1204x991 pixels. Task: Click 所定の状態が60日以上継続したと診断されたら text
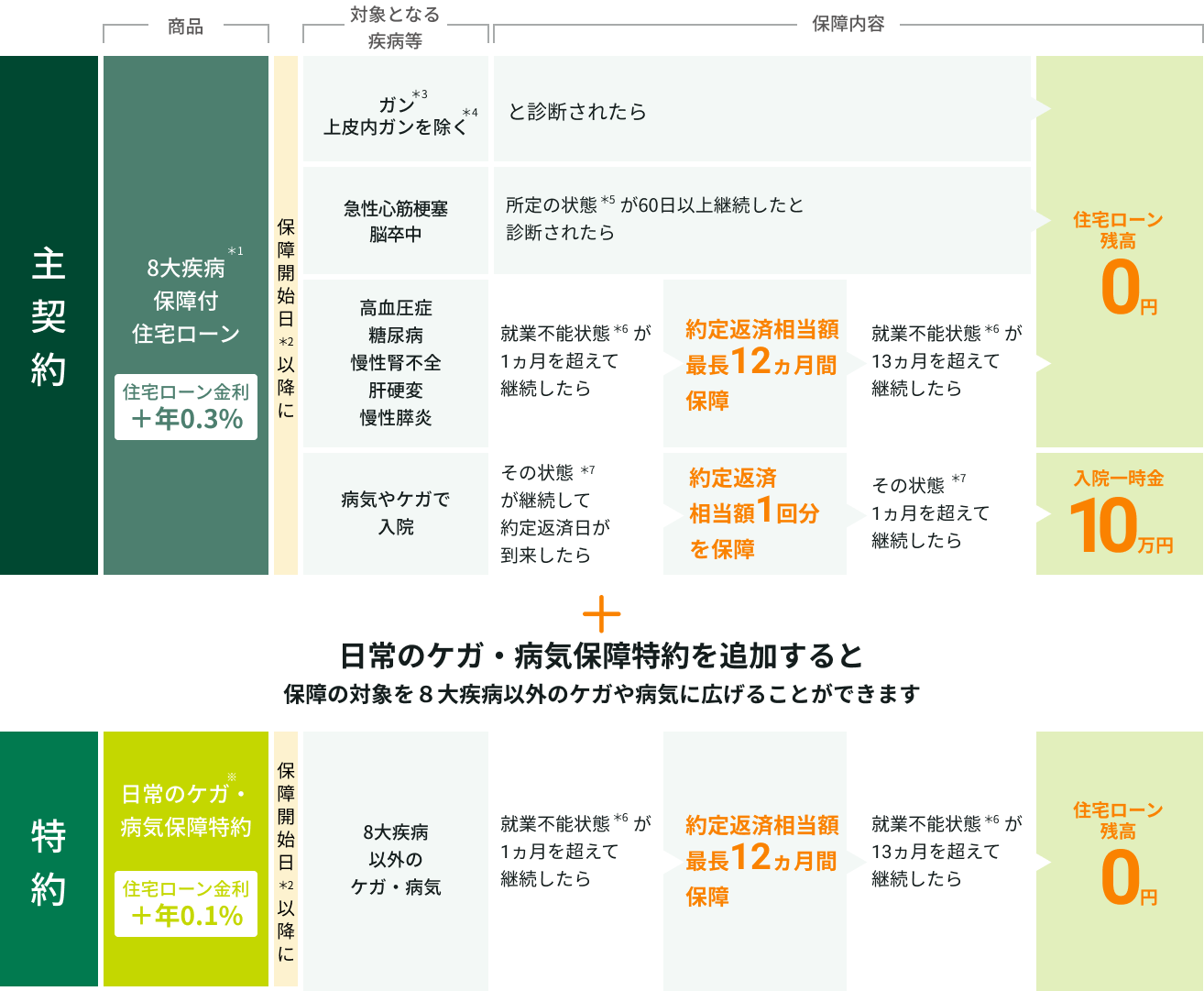coord(655,218)
